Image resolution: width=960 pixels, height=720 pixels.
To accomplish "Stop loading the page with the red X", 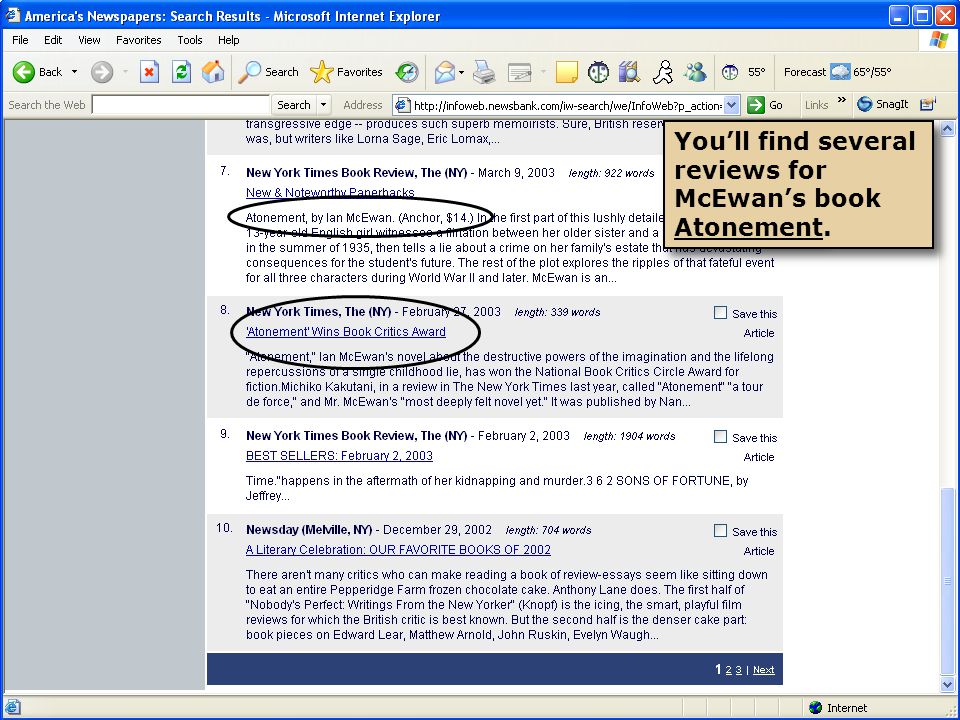I will coord(149,72).
